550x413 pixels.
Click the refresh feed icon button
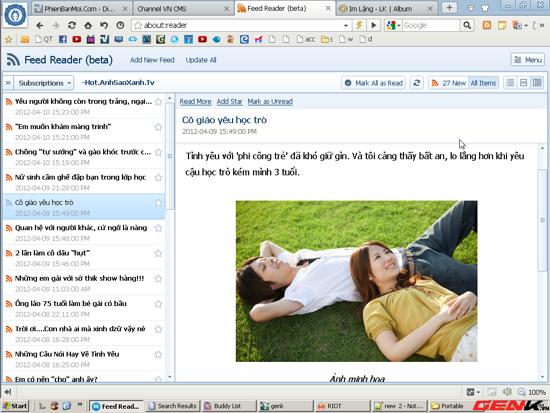(x=416, y=83)
